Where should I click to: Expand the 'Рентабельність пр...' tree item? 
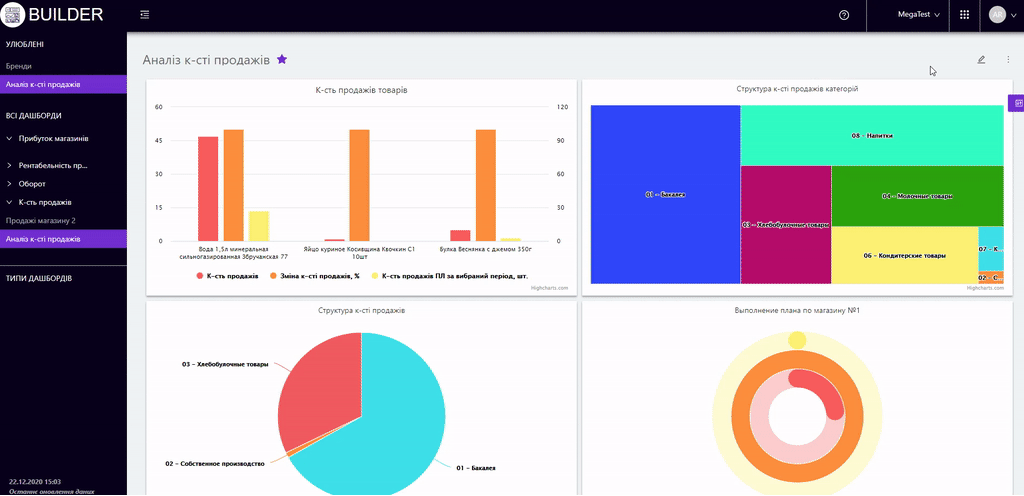click(10, 165)
